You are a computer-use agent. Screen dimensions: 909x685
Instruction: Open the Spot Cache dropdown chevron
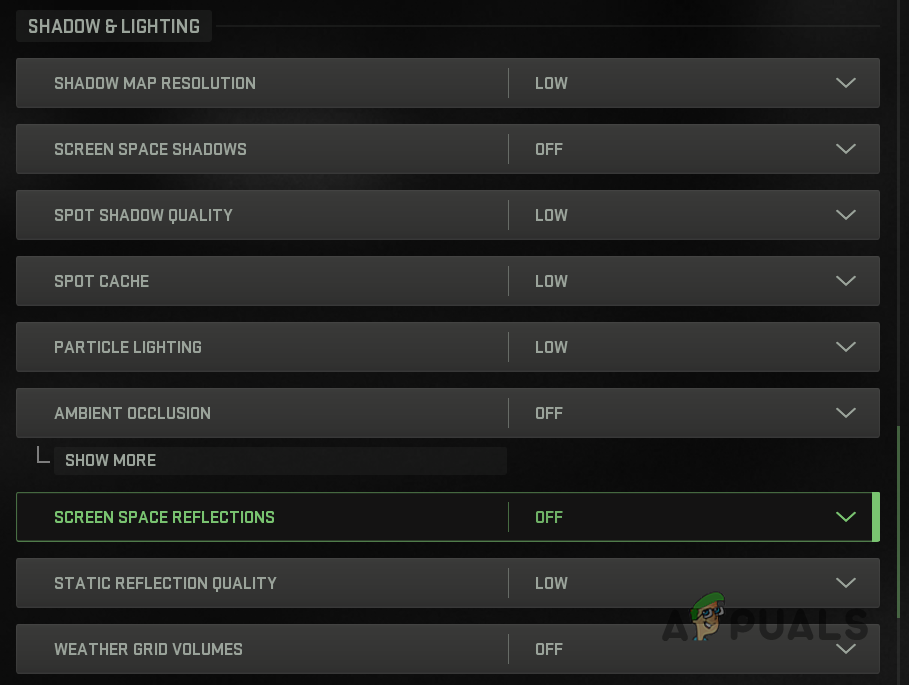(x=845, y=281)
